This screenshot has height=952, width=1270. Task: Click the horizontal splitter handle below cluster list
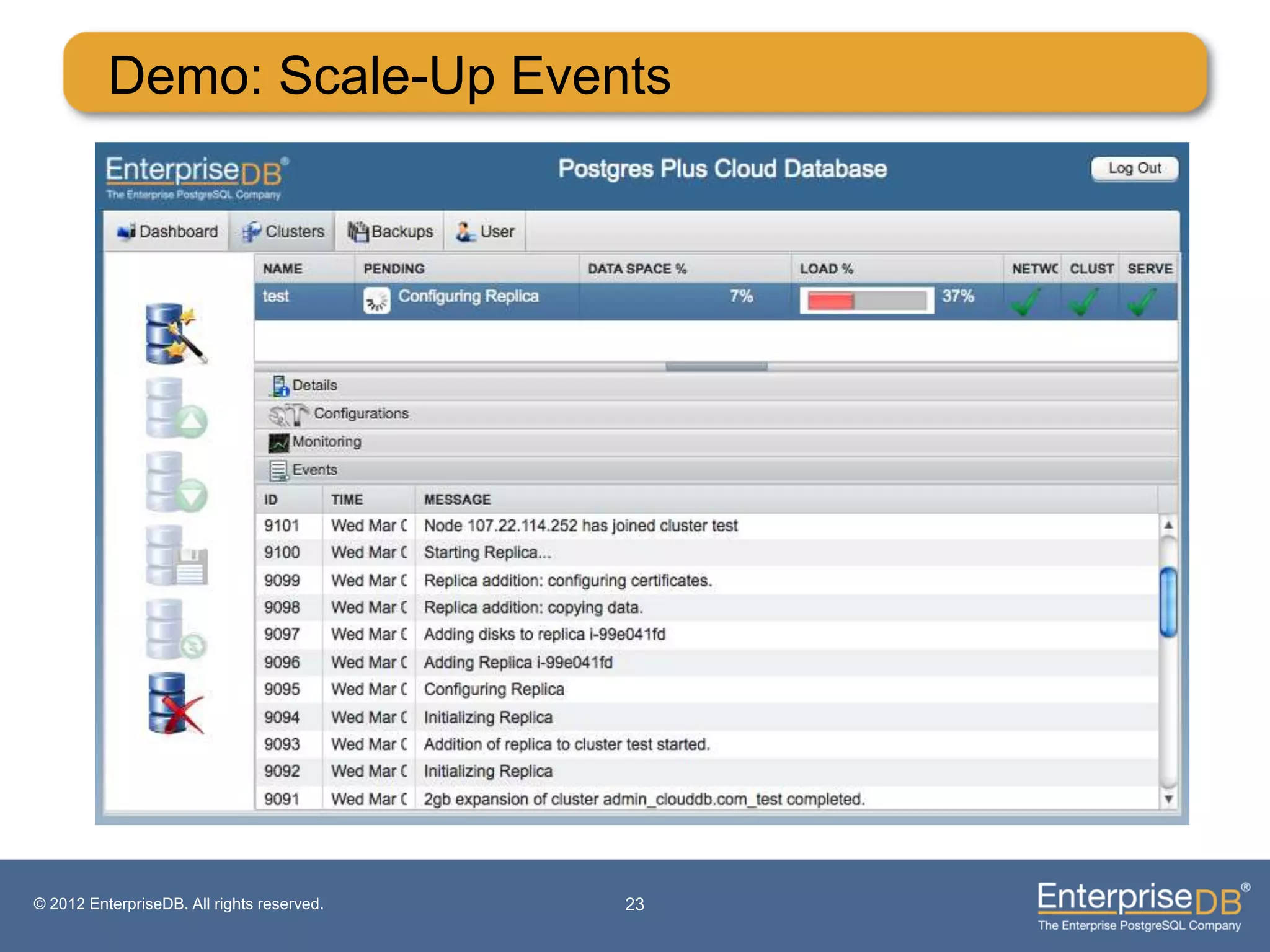[716, 366]
